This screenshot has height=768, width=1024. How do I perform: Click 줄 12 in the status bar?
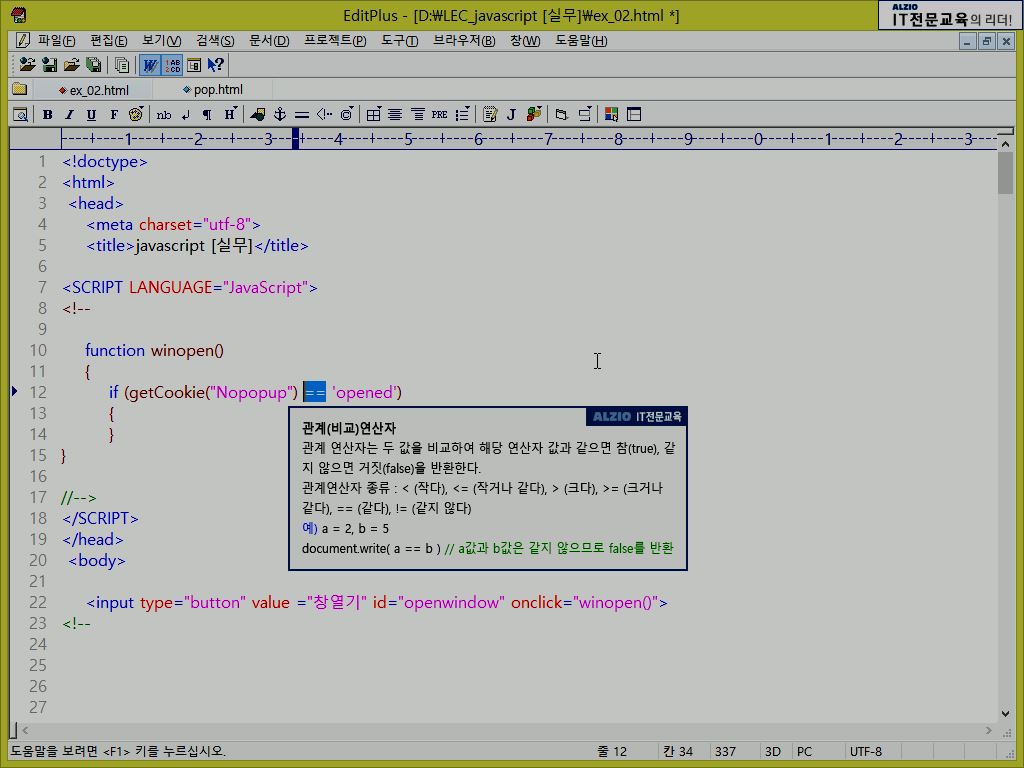(x=611, y=752)
